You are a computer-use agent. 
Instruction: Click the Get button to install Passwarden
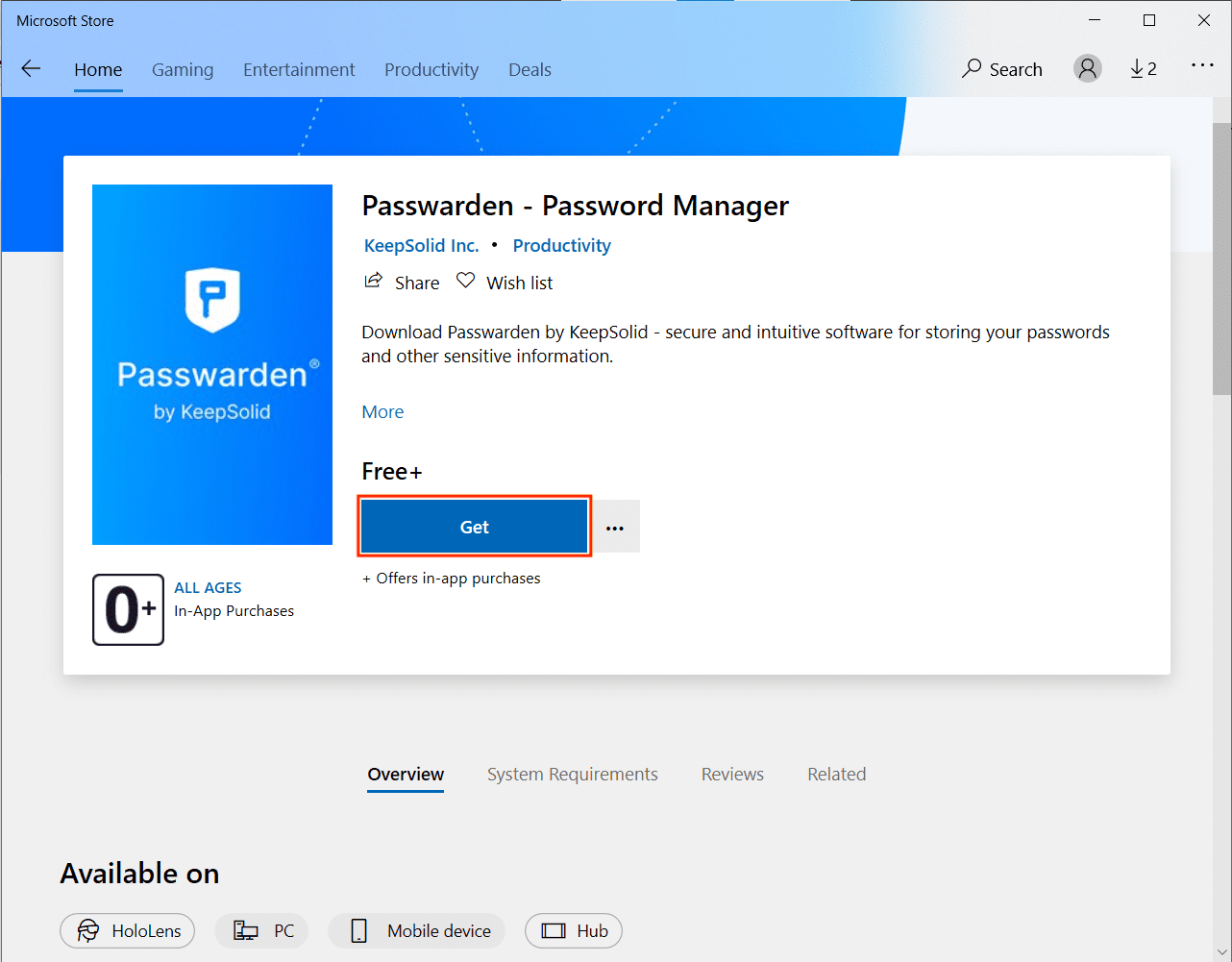[475, 527]
